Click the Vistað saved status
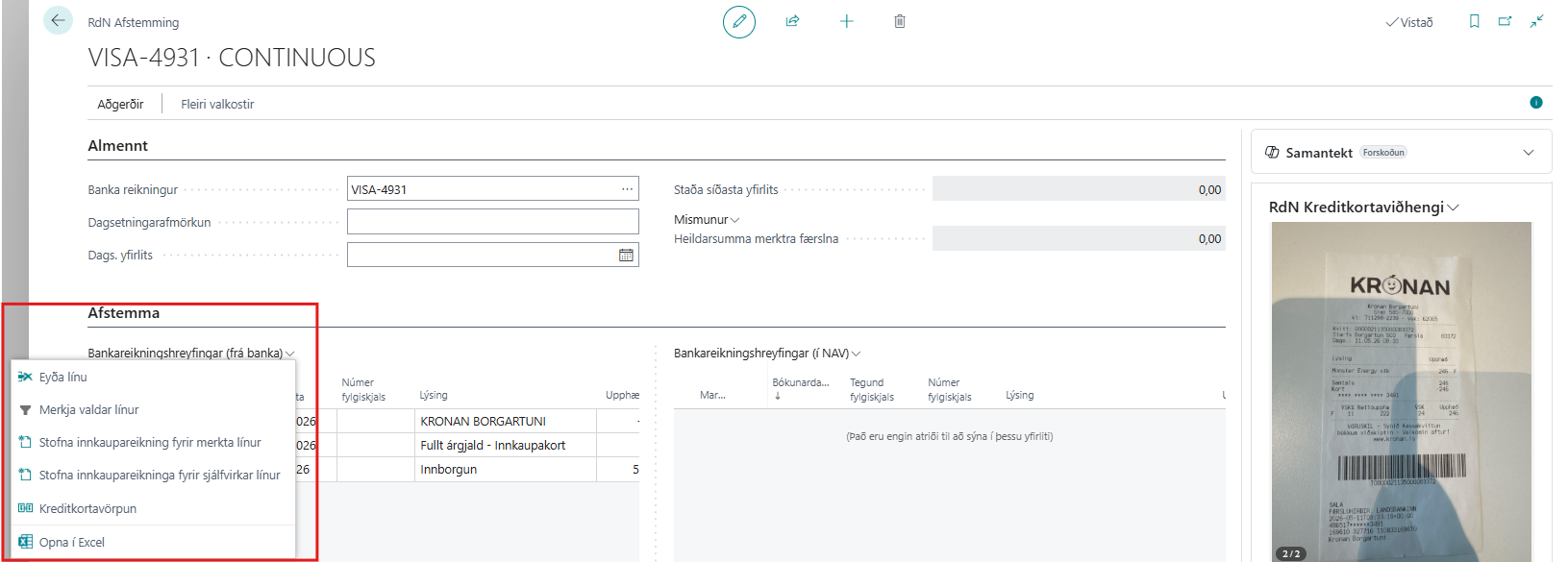 (1409, 22)
